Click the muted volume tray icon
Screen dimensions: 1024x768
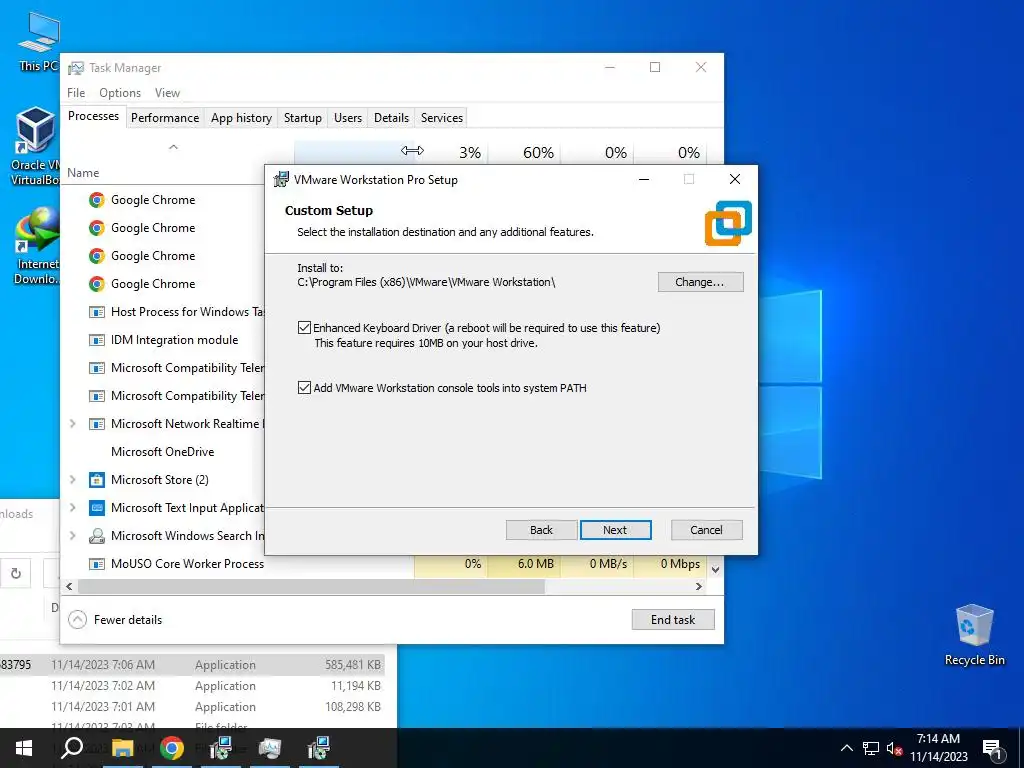[894, 748]
